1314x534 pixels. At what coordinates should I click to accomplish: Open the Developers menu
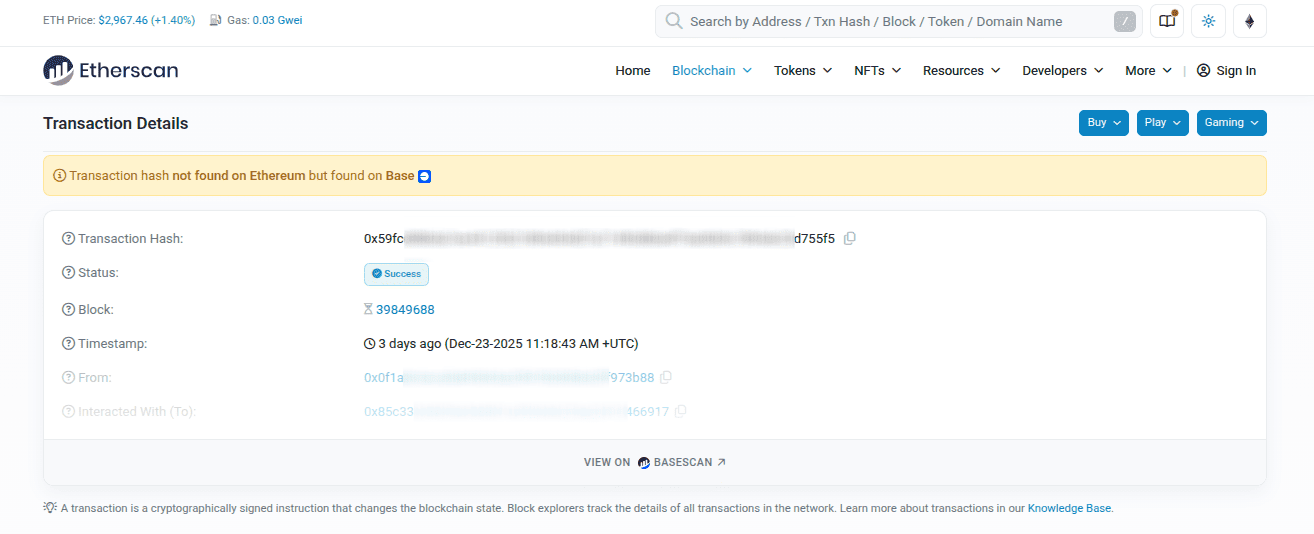point(1063,71)
